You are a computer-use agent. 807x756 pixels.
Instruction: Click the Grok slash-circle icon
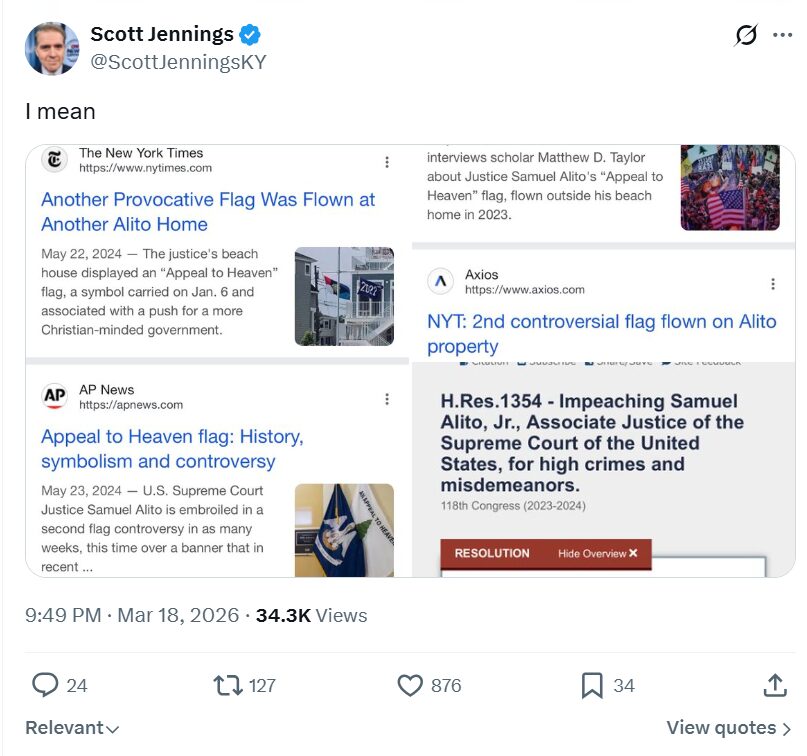pyautogui.click(x=746, y=36)
